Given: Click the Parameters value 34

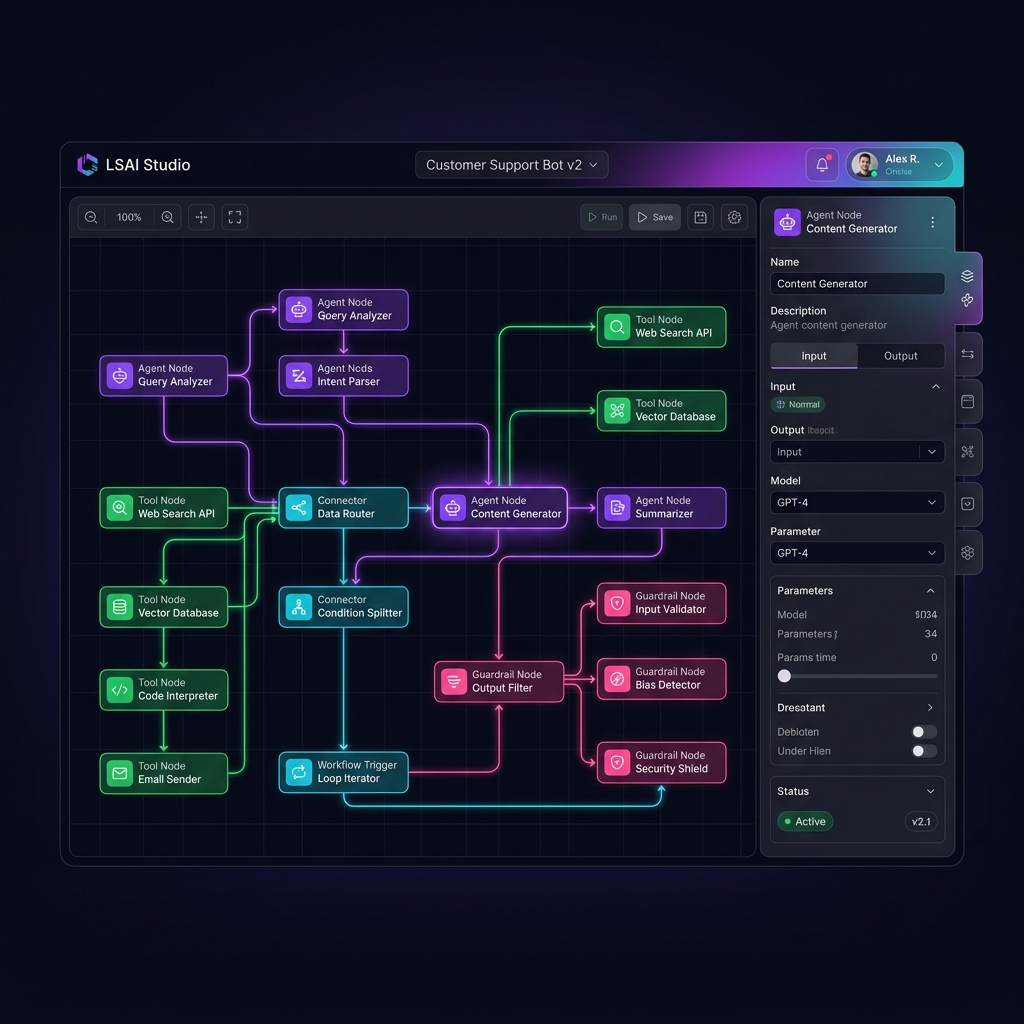Looking at the screenshot, I should click(931, 634).
